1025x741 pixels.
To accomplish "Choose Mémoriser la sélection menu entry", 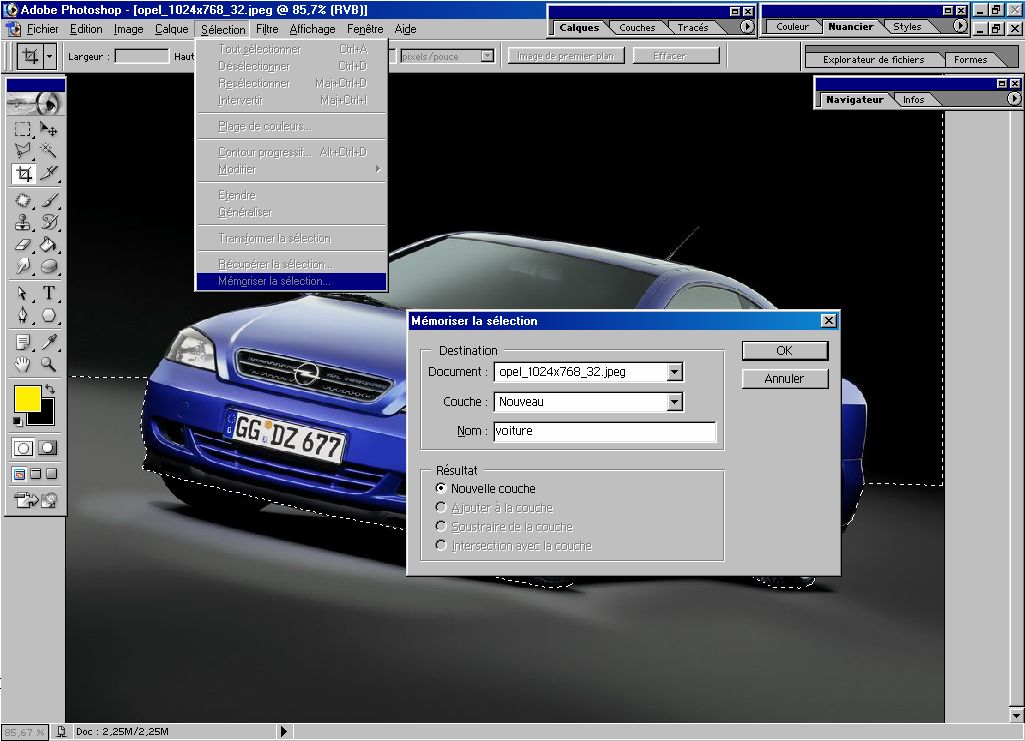I will pyautogui.click(x=291, y=281).
